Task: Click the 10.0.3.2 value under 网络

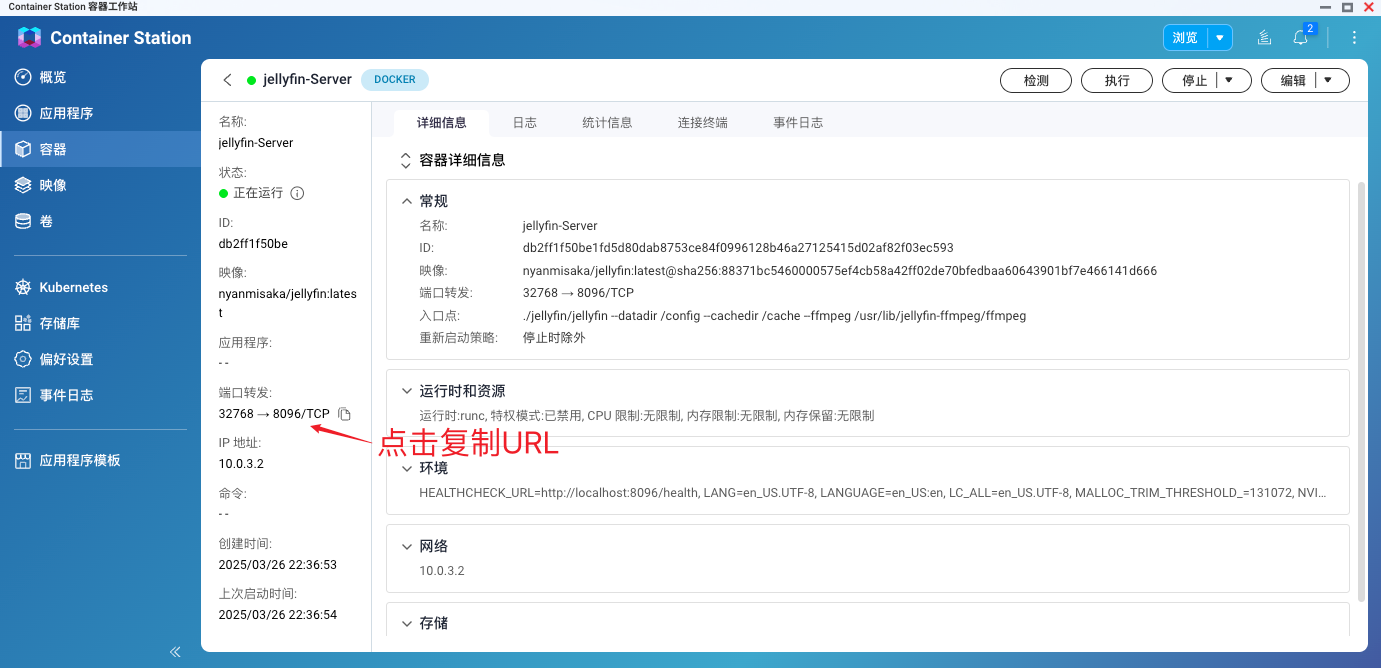Action: pyautogui.click(x=442, y=571)
